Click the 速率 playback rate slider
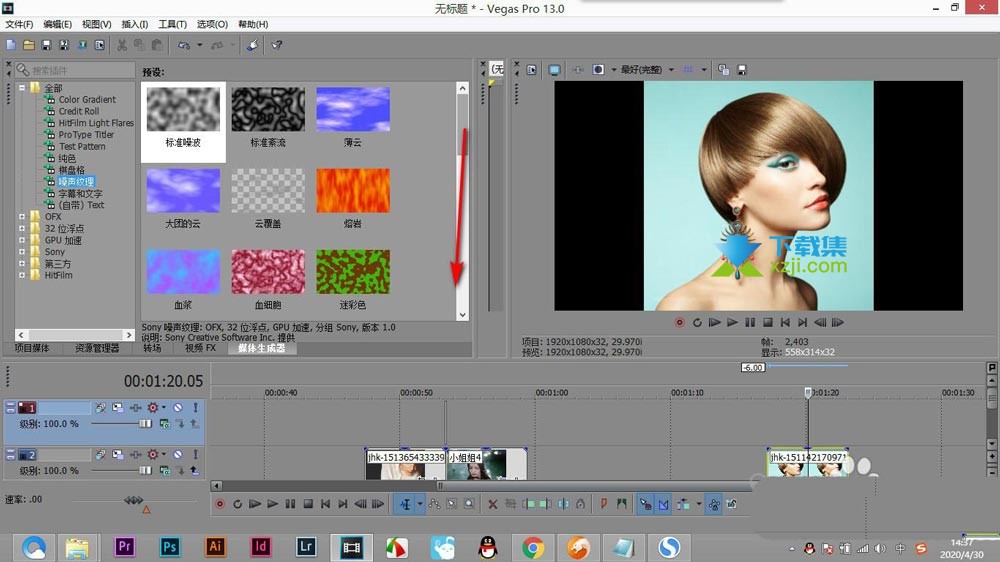The height and width of the screenshot is (562, 1000). pyautogui.click(x=133, y=501)
